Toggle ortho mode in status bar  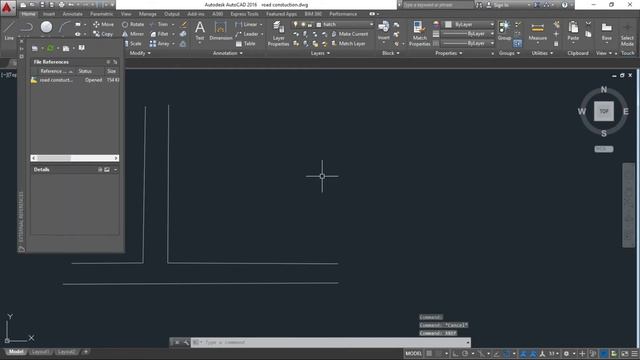pos(455,353)
